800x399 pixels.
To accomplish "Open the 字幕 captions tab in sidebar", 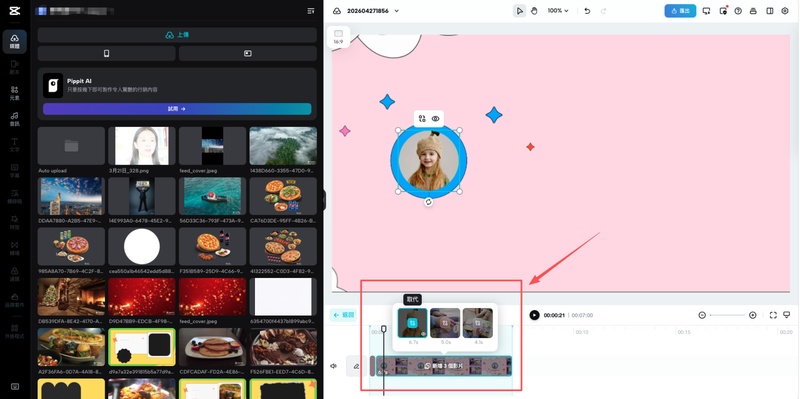I will pyautogui.click(x=15, y=170).
